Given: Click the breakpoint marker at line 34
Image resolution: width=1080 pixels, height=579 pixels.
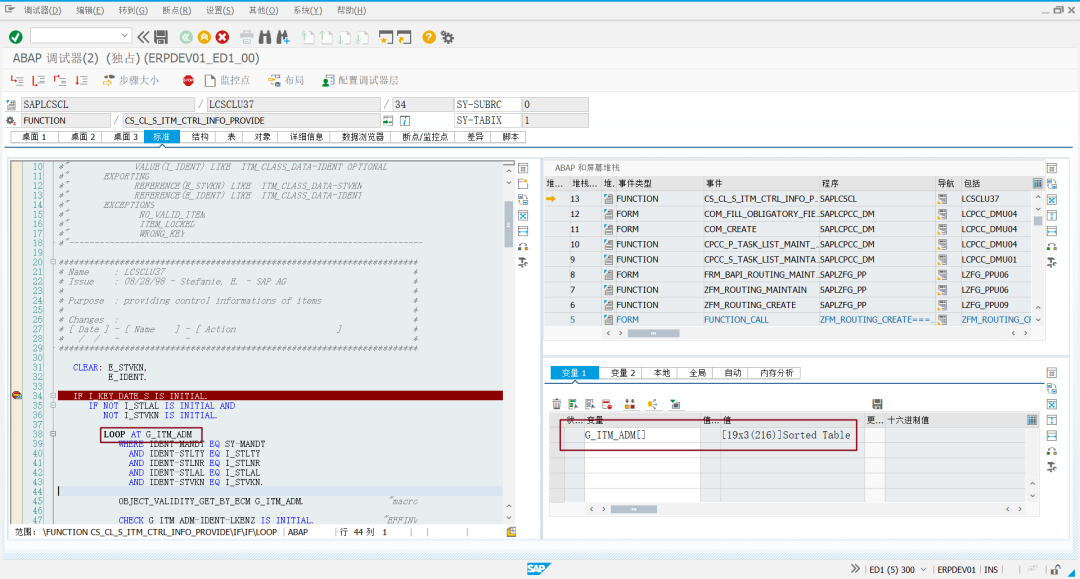Looking at the screenshot, I should [x=17, y=396].
